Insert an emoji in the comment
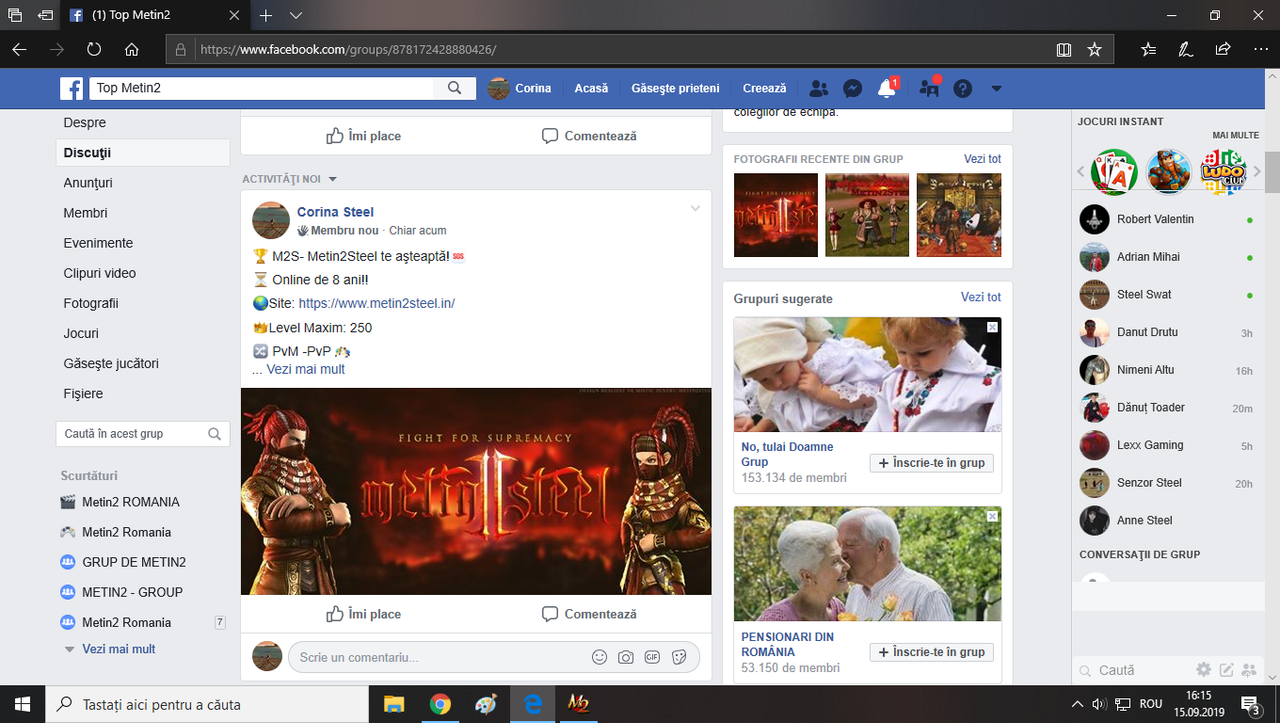This screenshot has height=723, width=1280. tap(599, 657)
